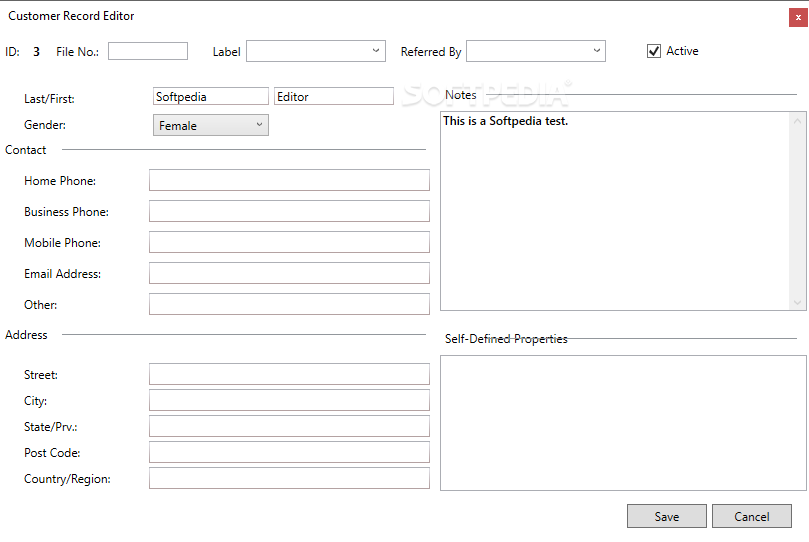Expand the Referred By dropdown
Screen dimensions: 809x542
(x=535, y=51)
